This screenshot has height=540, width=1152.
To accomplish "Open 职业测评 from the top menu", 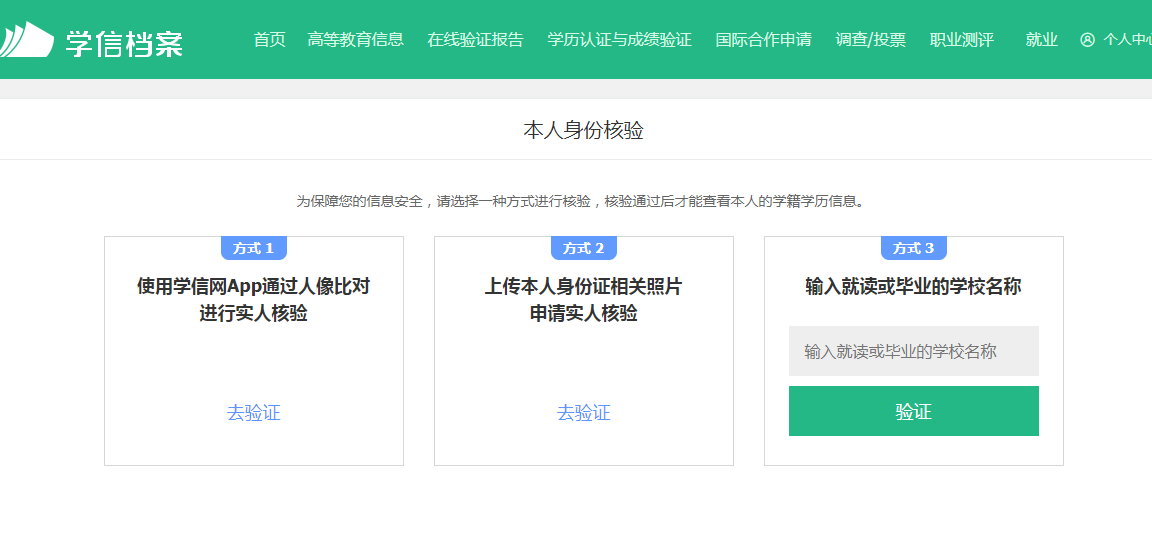I will (961, 40).
